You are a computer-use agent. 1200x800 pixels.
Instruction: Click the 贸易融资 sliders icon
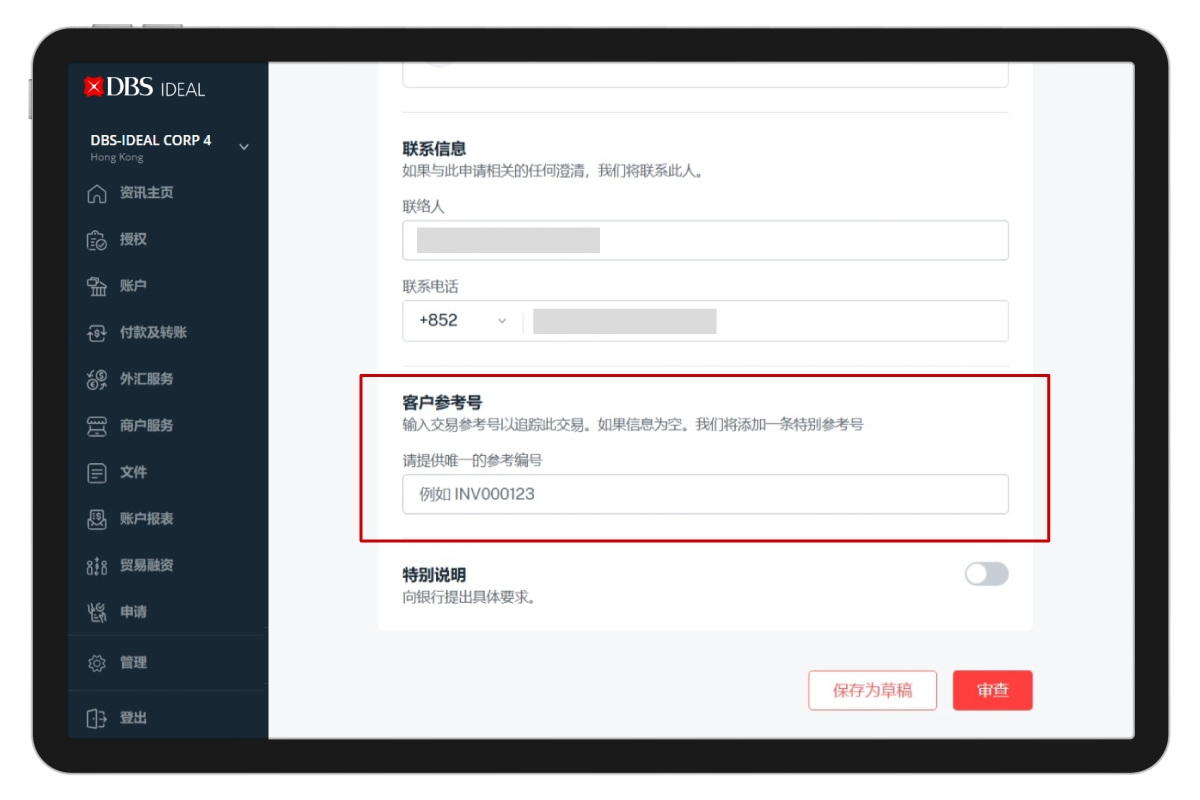(96, 566)
